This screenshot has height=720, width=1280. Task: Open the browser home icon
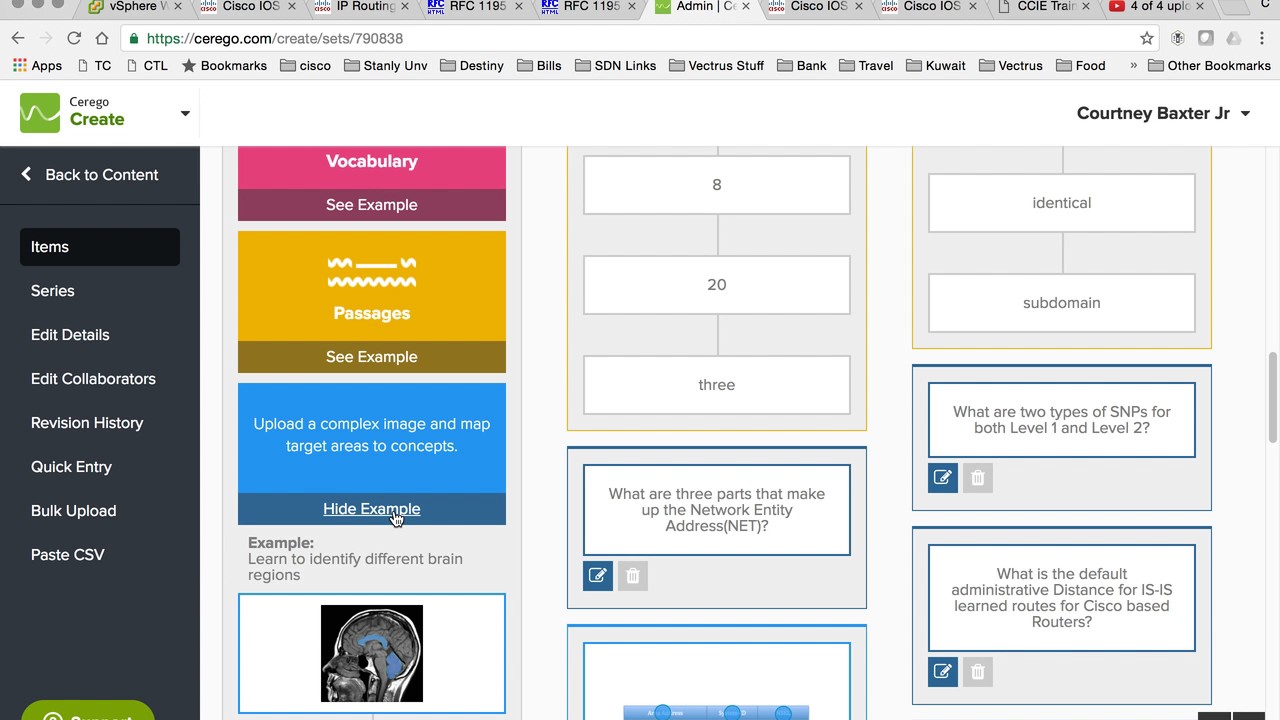pos(102,38)
